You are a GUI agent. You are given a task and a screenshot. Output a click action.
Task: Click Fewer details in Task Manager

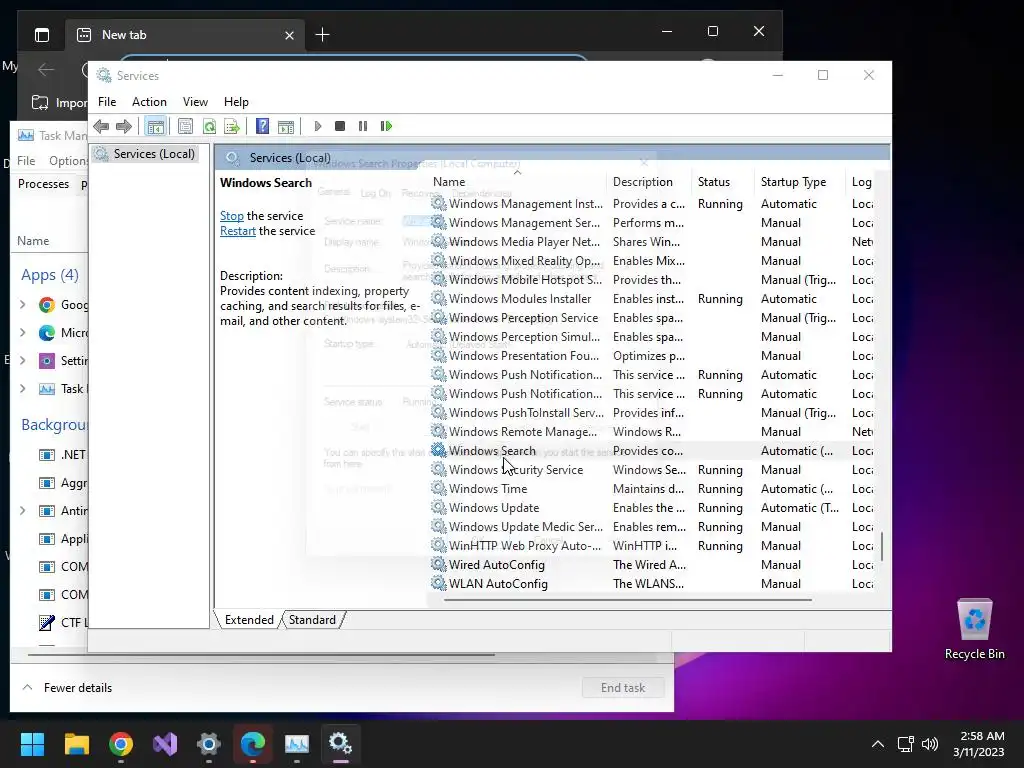[78, 688]
